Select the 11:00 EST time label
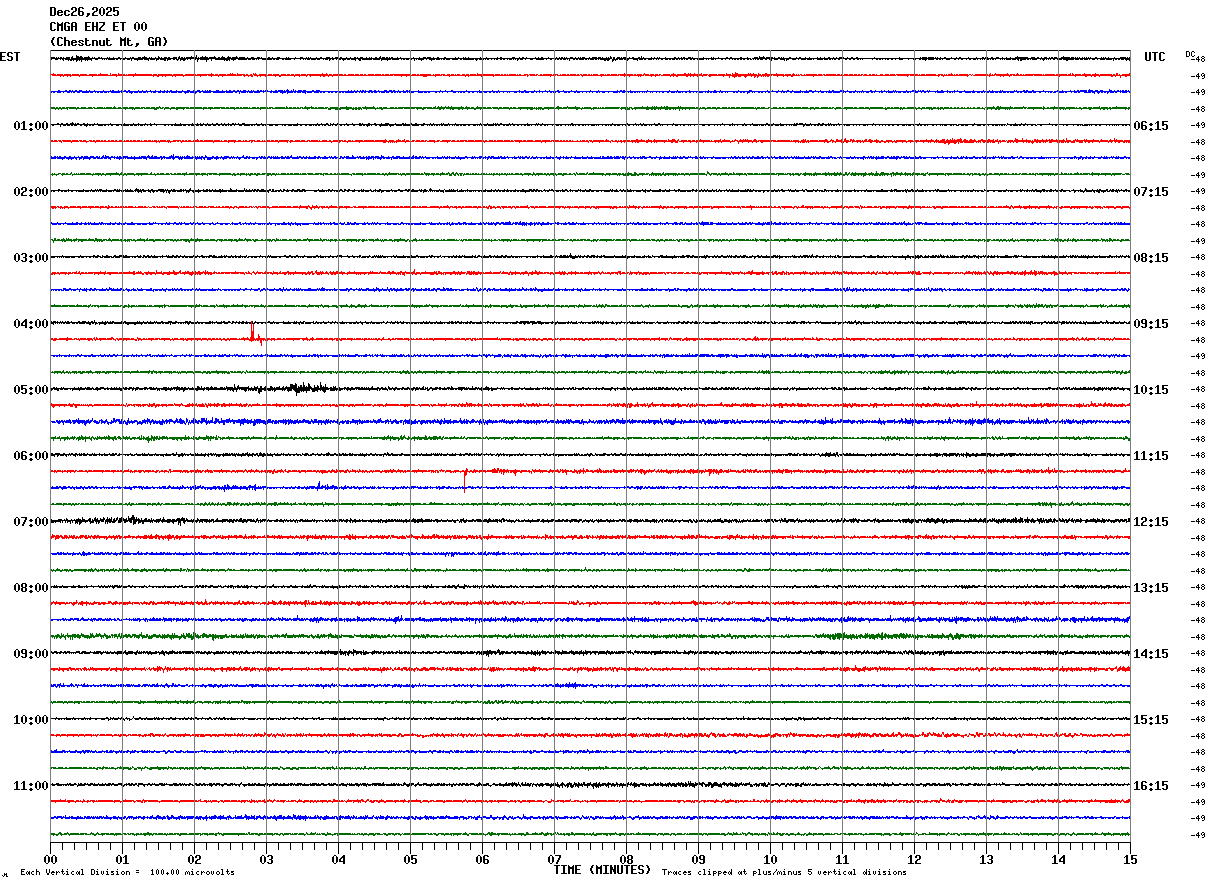 tap(30, 786)
